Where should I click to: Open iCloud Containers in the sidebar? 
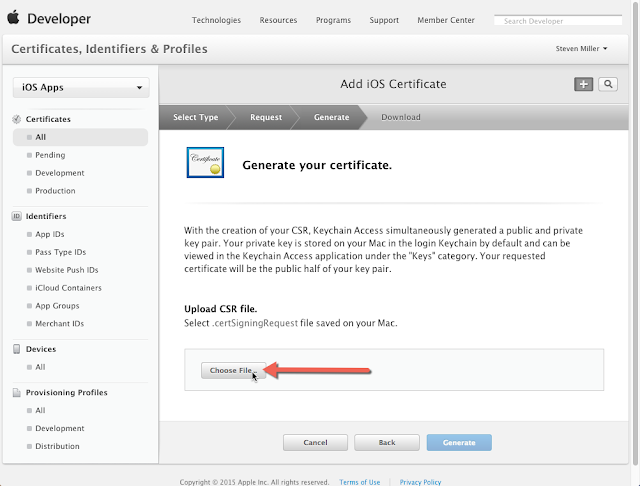click(68, 288)
